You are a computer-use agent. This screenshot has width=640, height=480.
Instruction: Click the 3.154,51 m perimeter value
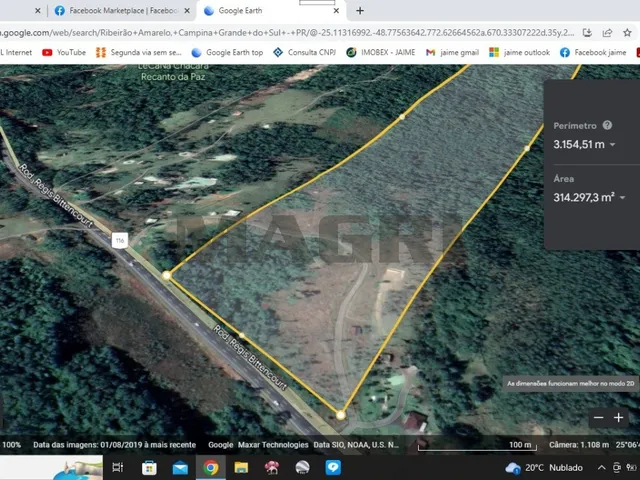pos(579,144)
